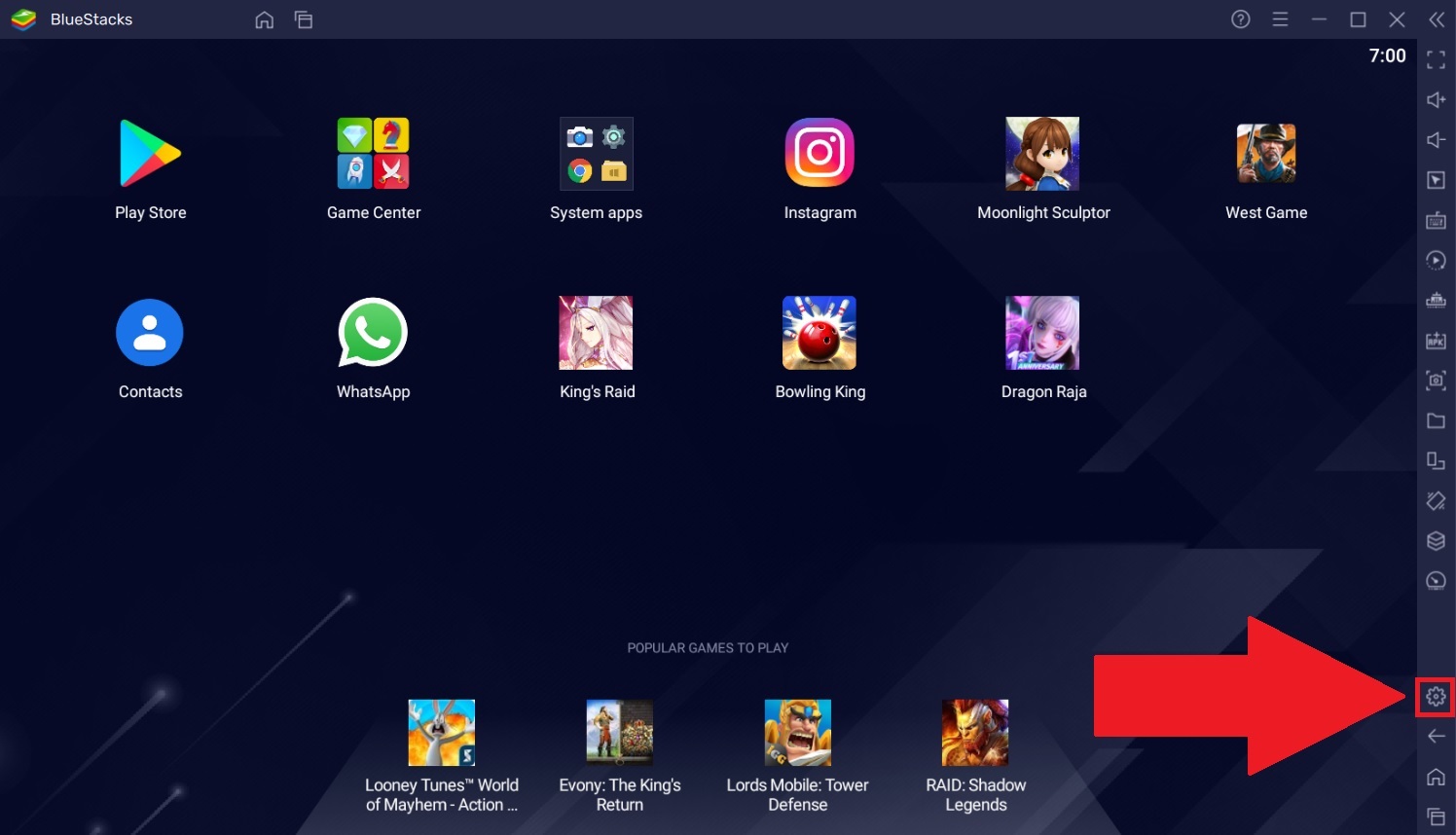Select Evony: The King's Return thumbnail
The image size is (1456, 835).
pos(620,733)
